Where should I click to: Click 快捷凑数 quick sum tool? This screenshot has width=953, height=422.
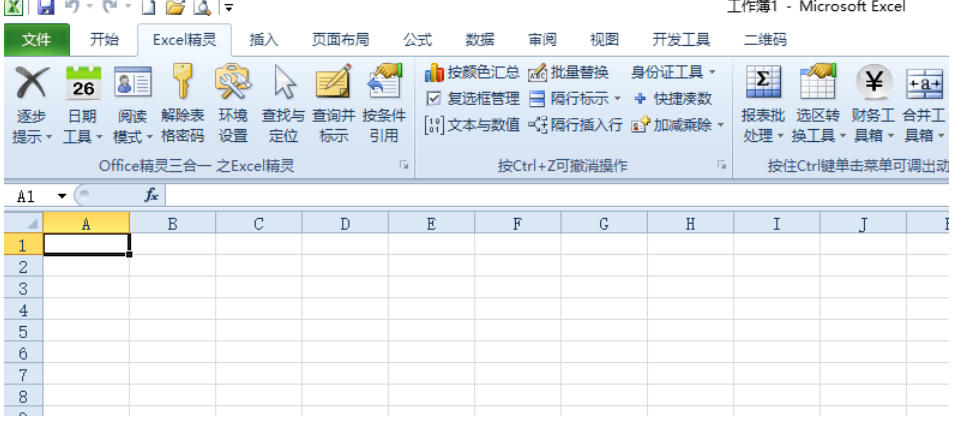(672, 99)
